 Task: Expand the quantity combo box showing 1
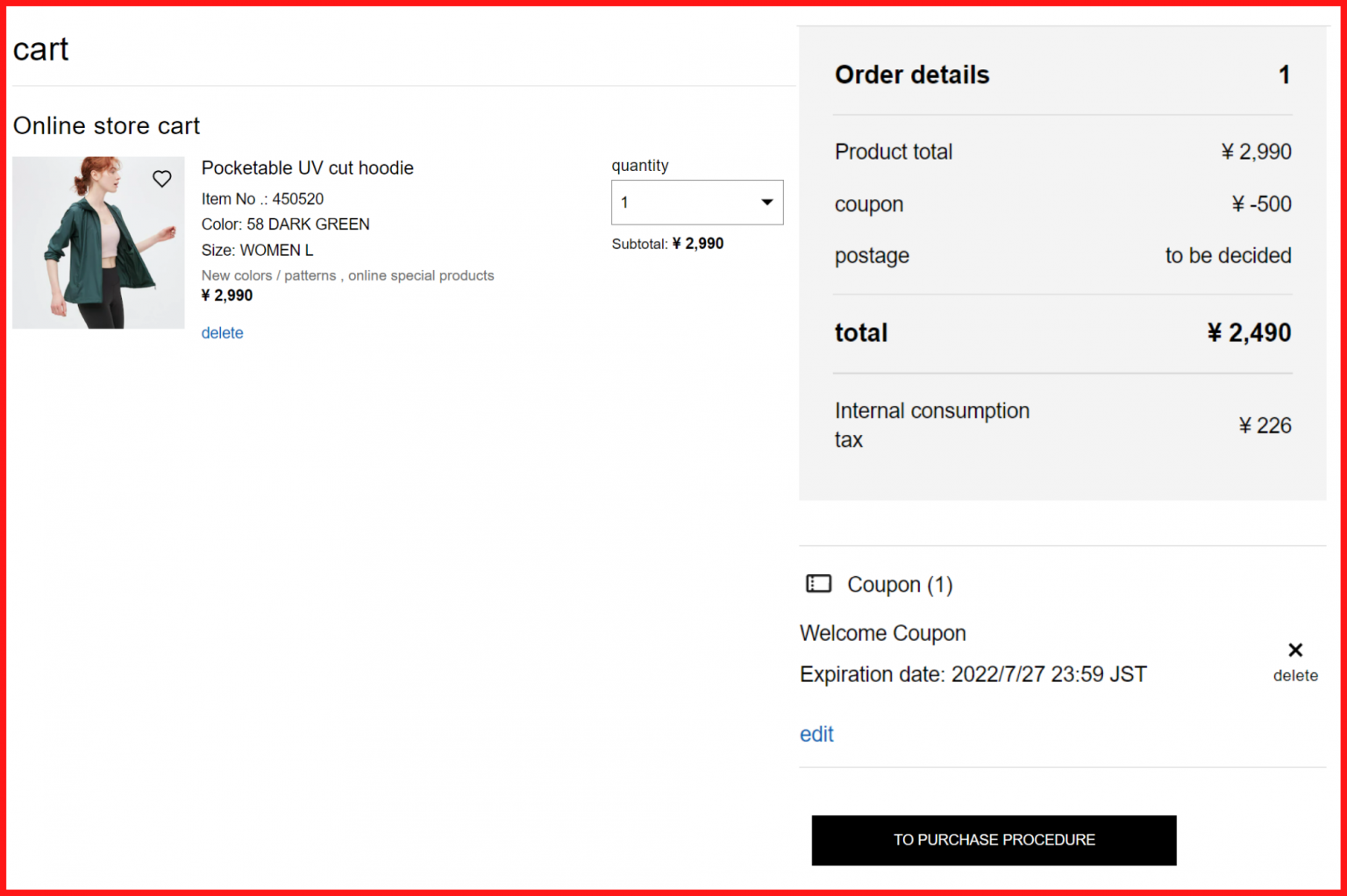(697, 202)
